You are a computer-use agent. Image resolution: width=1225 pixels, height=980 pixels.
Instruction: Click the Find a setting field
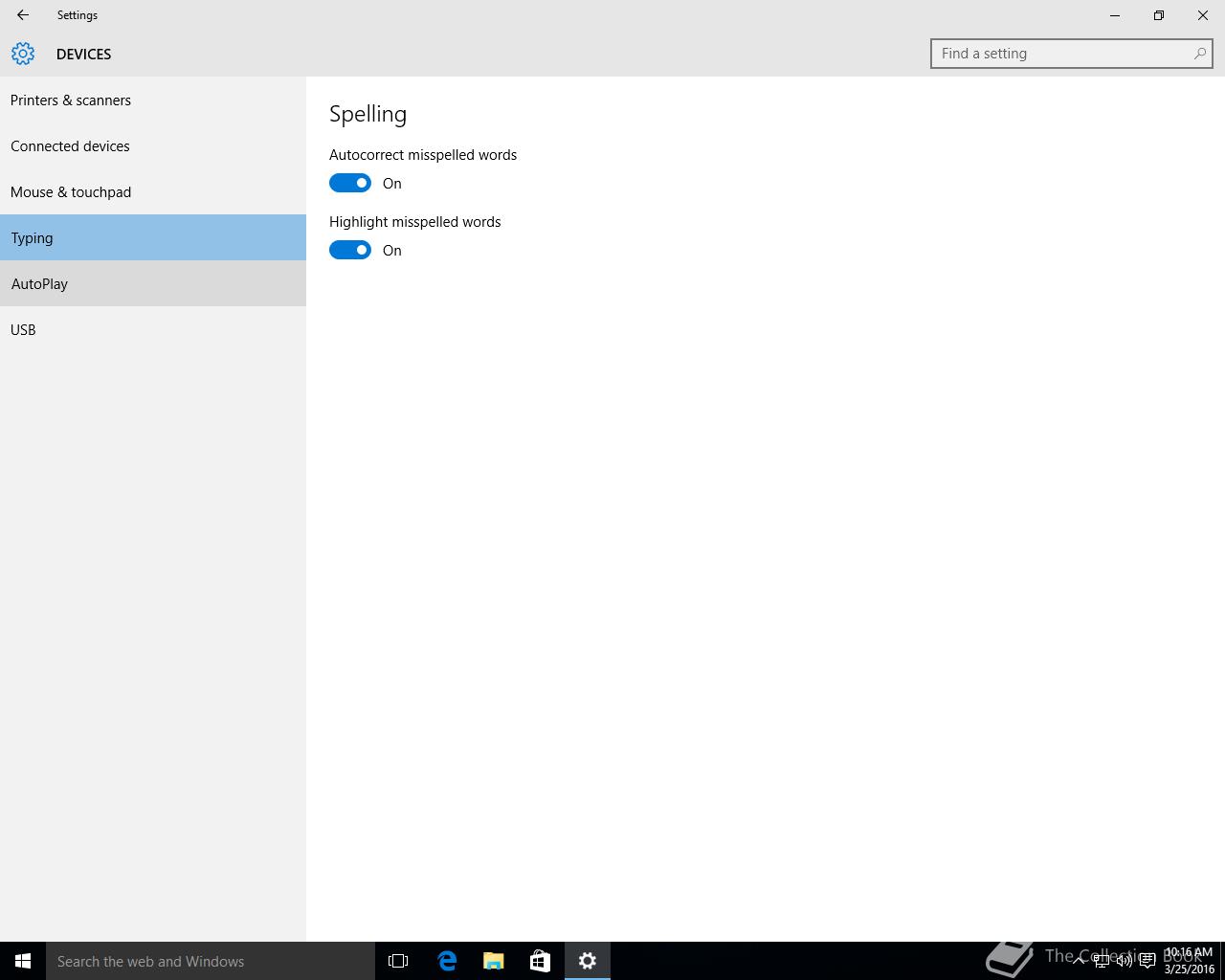(x=1062, y=54)
